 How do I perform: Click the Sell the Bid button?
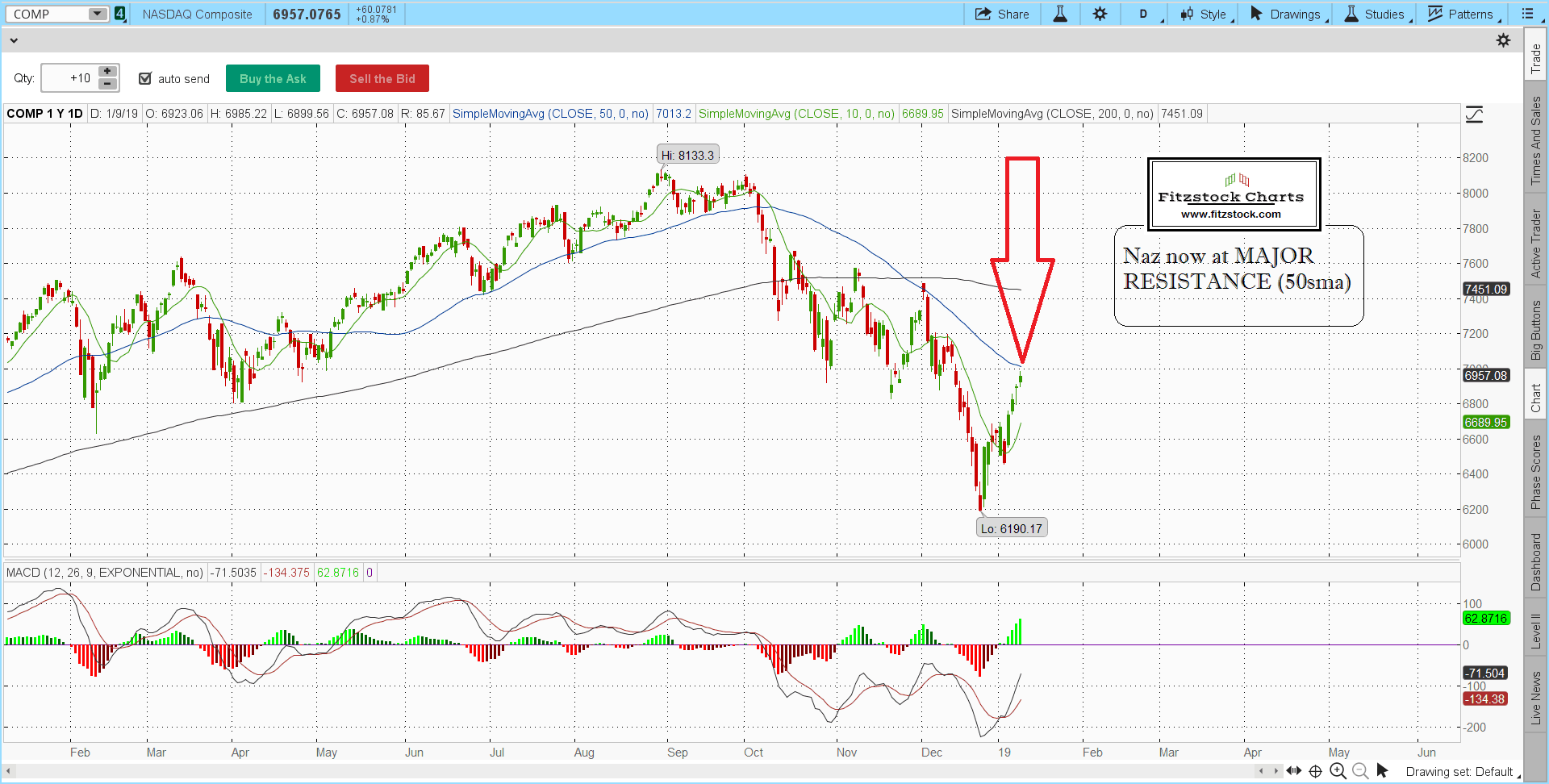pyautogui.click(x=382, y=78)
